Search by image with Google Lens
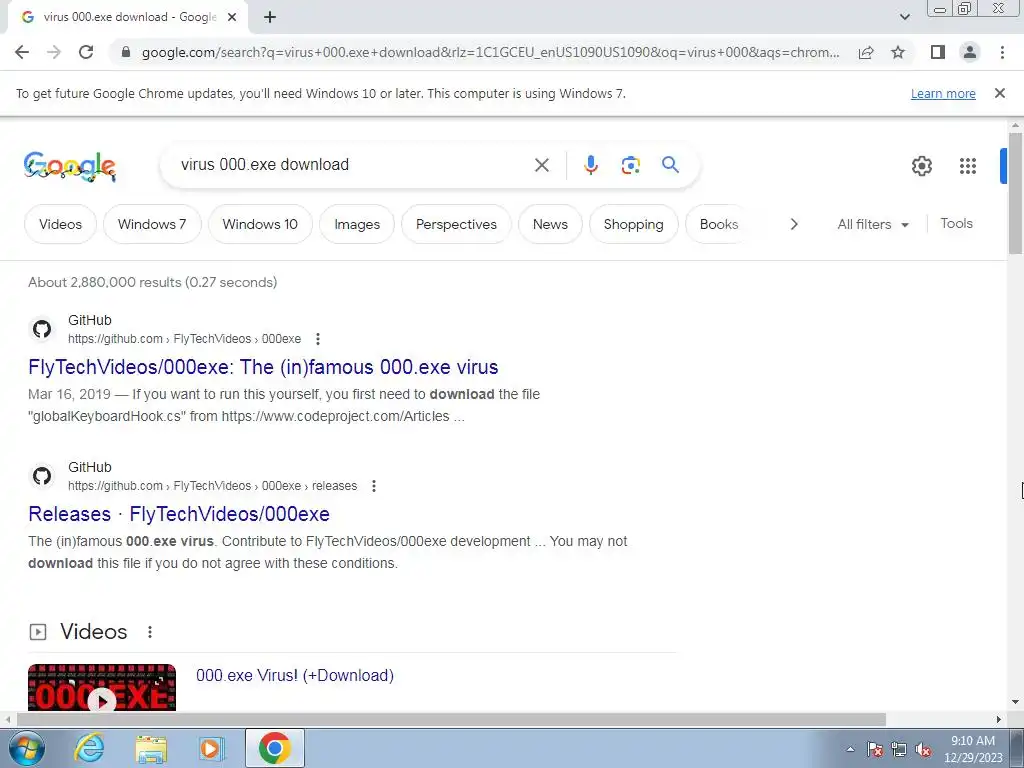The width and height of the screenshot is (1024, 768). coord(630,165)
